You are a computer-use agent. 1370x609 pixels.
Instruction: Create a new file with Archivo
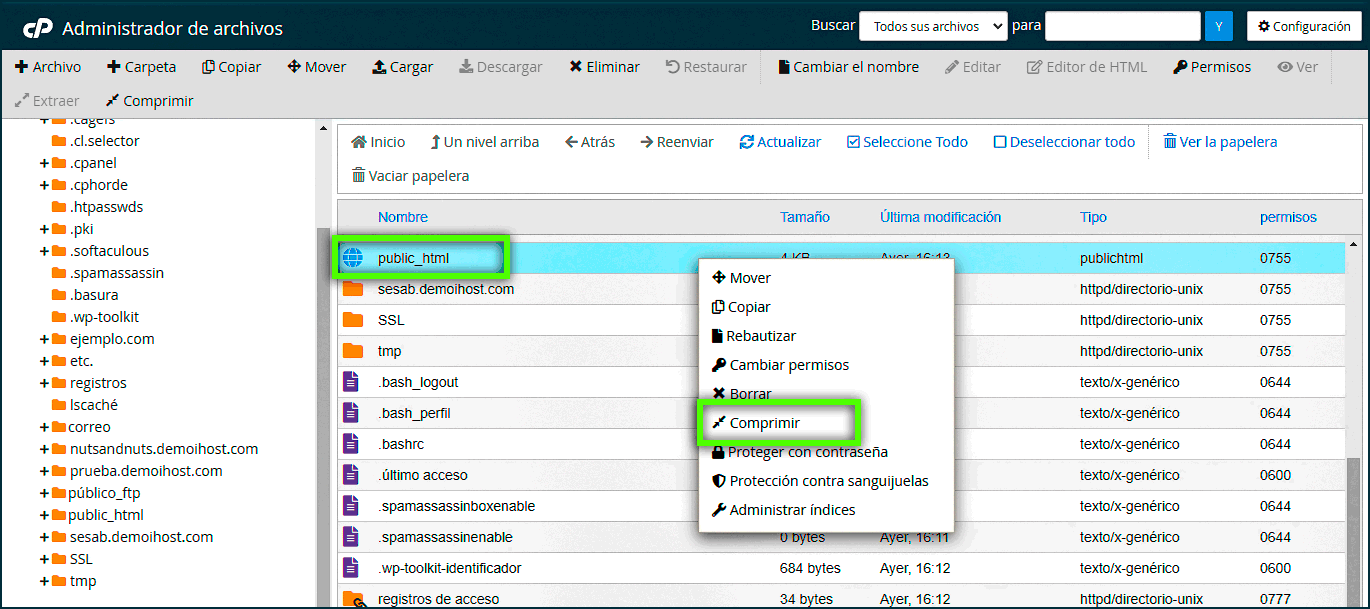(48, 66)
